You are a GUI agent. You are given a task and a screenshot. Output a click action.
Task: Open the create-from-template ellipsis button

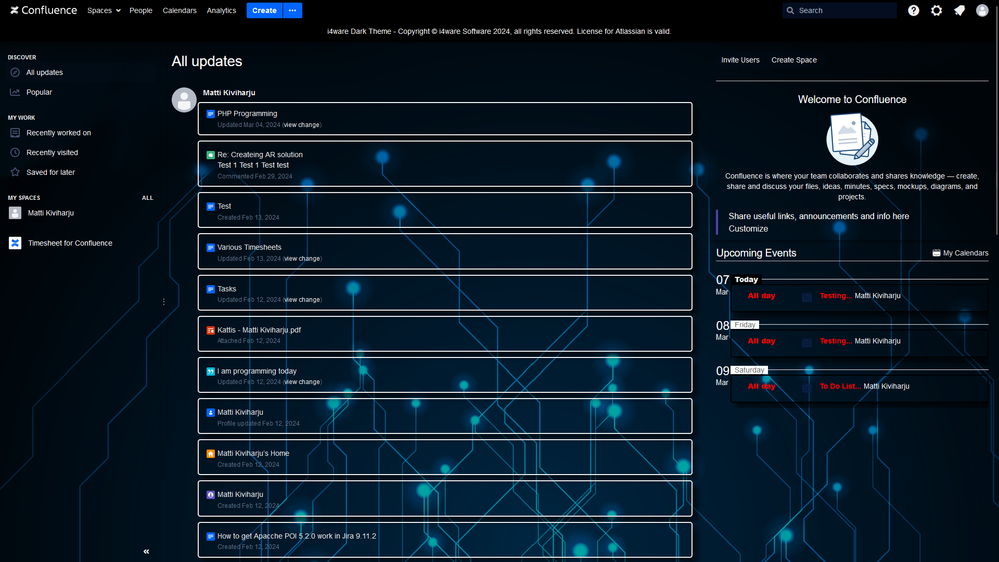[292, 10]
